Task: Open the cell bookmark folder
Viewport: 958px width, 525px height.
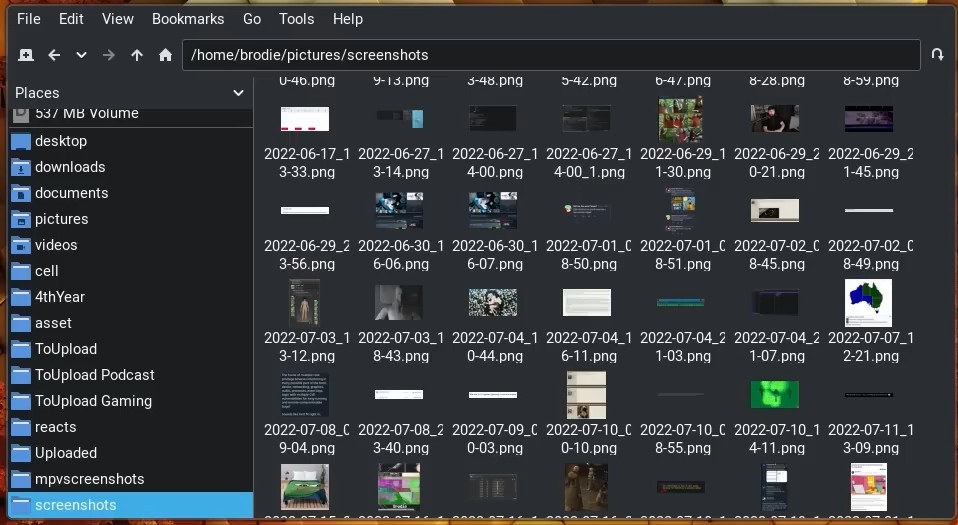Action: (x=131, y=271)
